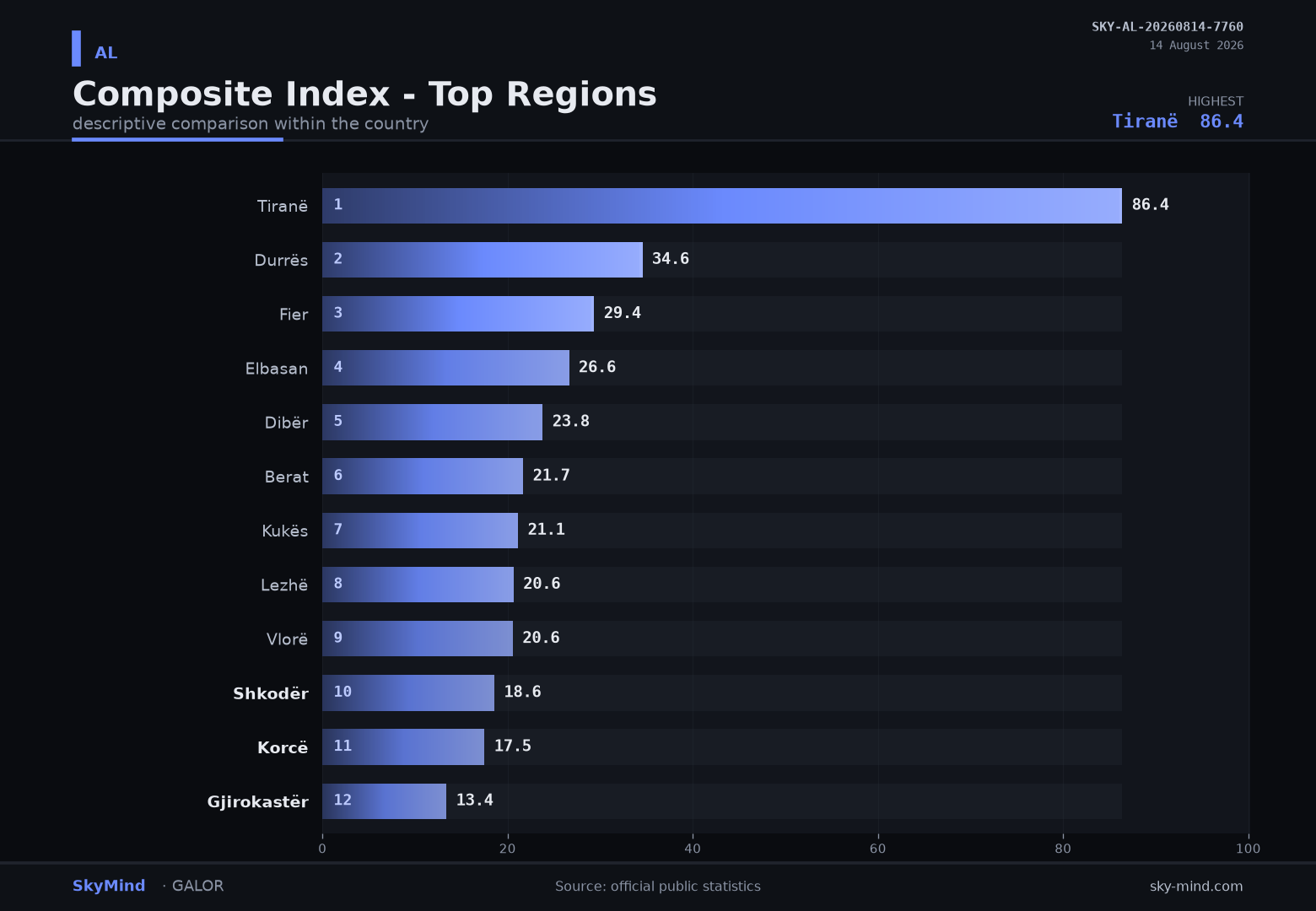1316x911 pixels.
Task: Click the Korcë bar
Action: click(x=403, y=747)
